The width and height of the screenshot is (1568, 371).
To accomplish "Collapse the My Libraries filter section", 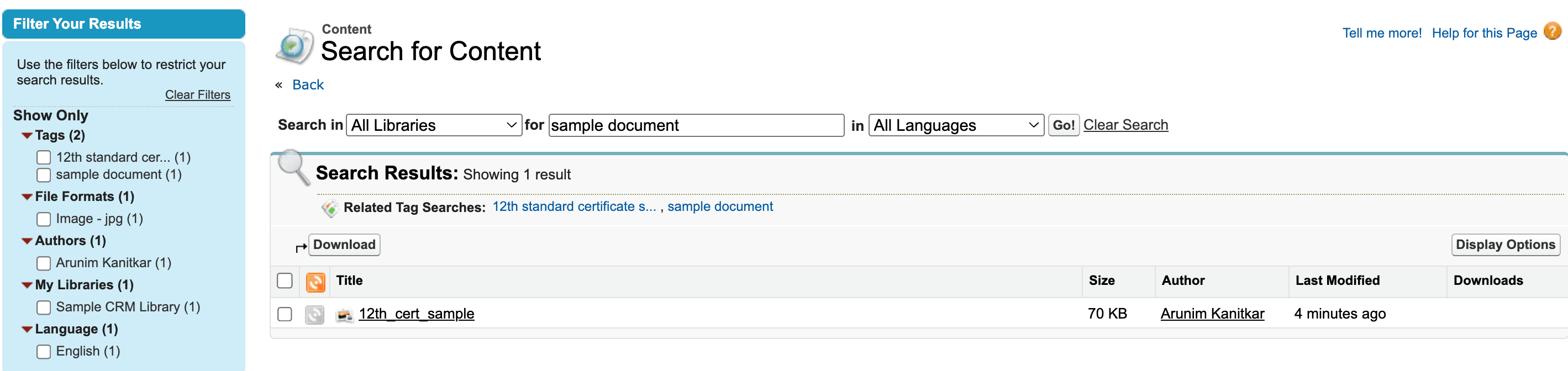I will pyautogui.click(x=27, y=285).
